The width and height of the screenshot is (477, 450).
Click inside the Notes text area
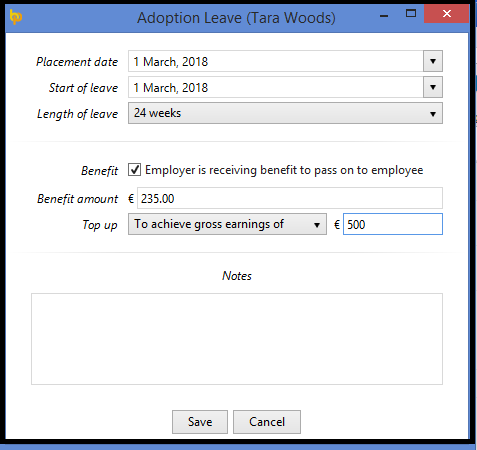237,339
